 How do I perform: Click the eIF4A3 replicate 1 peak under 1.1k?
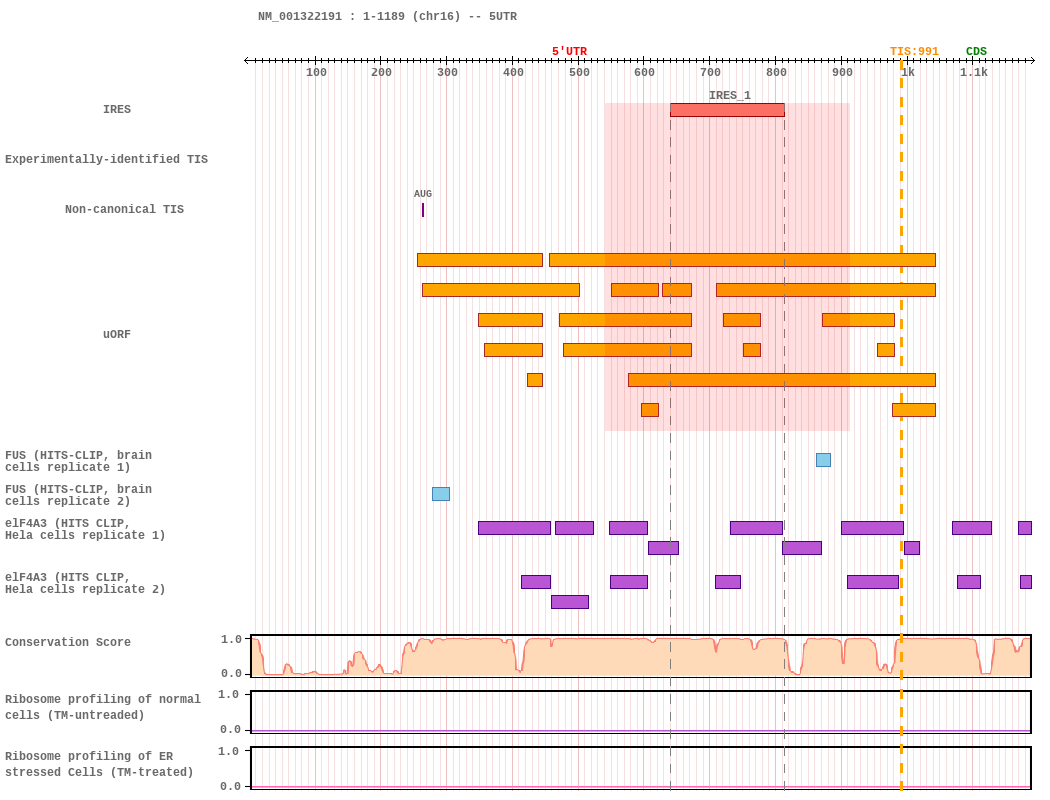pos(972,528)
